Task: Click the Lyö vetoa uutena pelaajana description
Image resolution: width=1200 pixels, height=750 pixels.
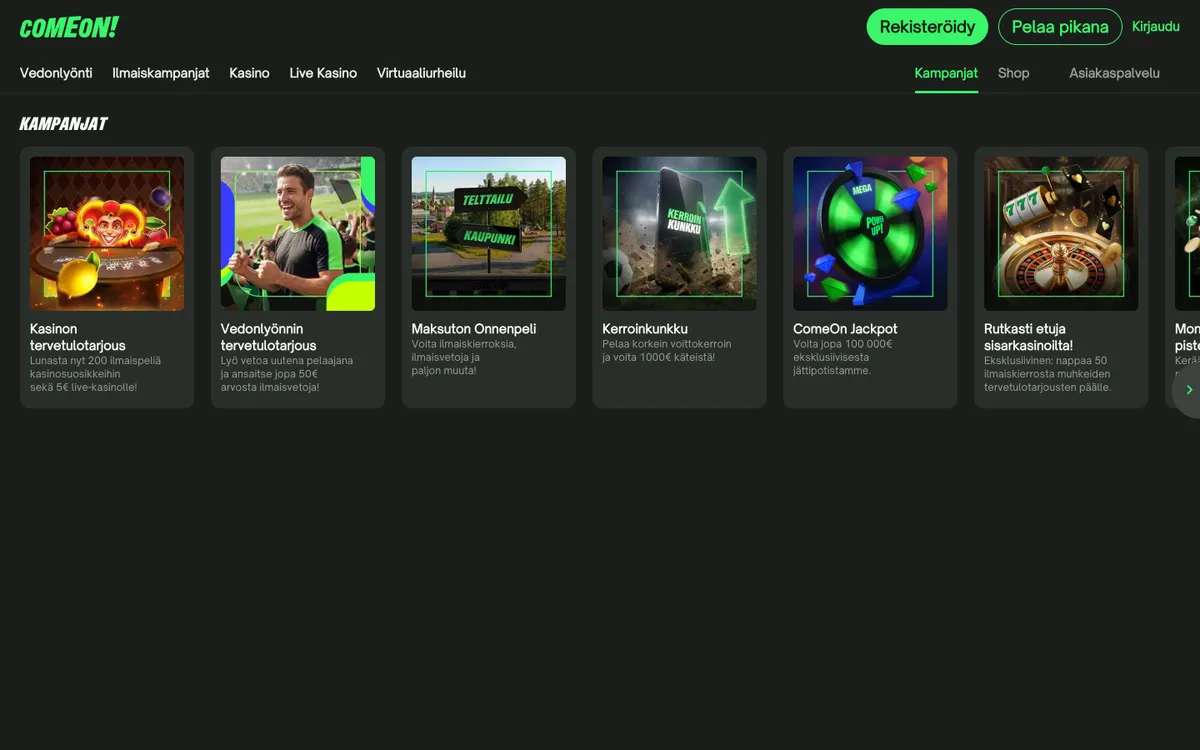Action: pos(287,374)
